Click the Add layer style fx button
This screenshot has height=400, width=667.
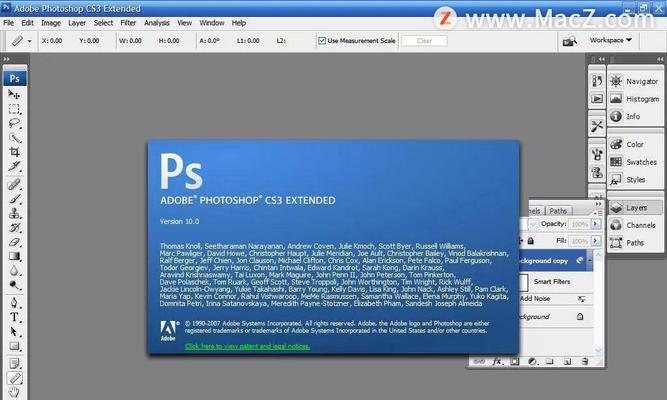[x=497, y=362]
